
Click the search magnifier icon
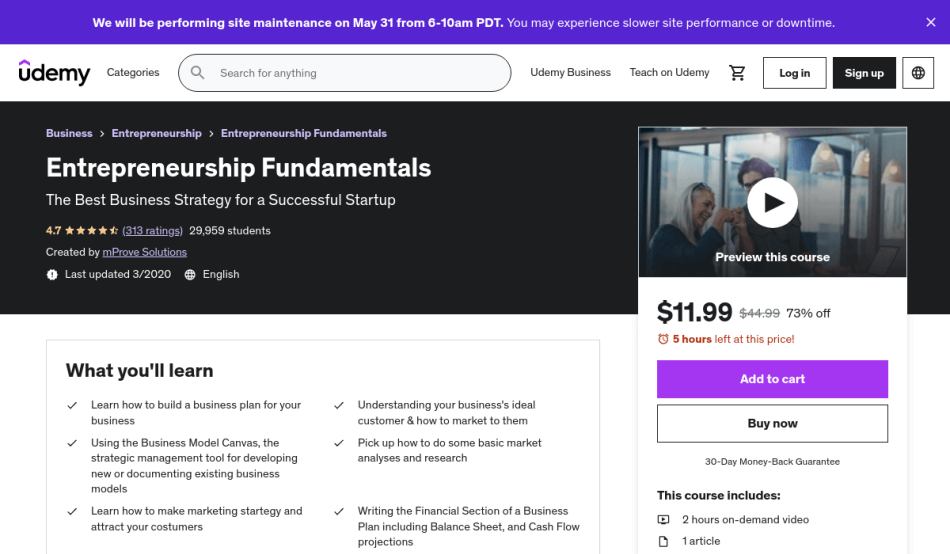(198, 73)
